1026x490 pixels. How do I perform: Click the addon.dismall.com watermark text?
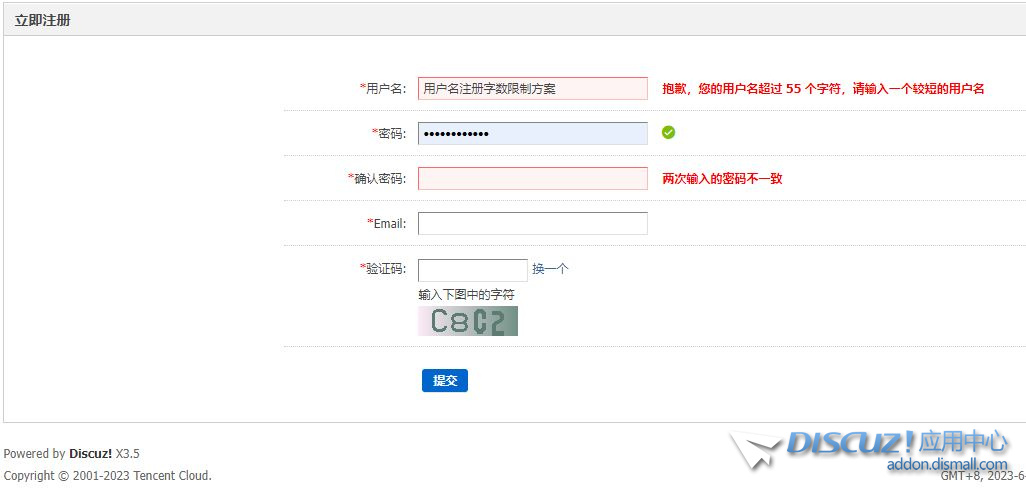tap(946, 464)
